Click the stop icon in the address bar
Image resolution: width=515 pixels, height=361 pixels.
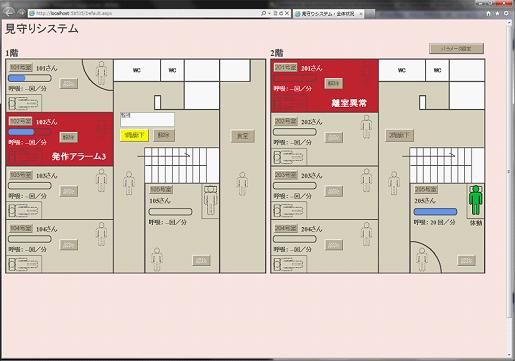click(x=287, y=13)
